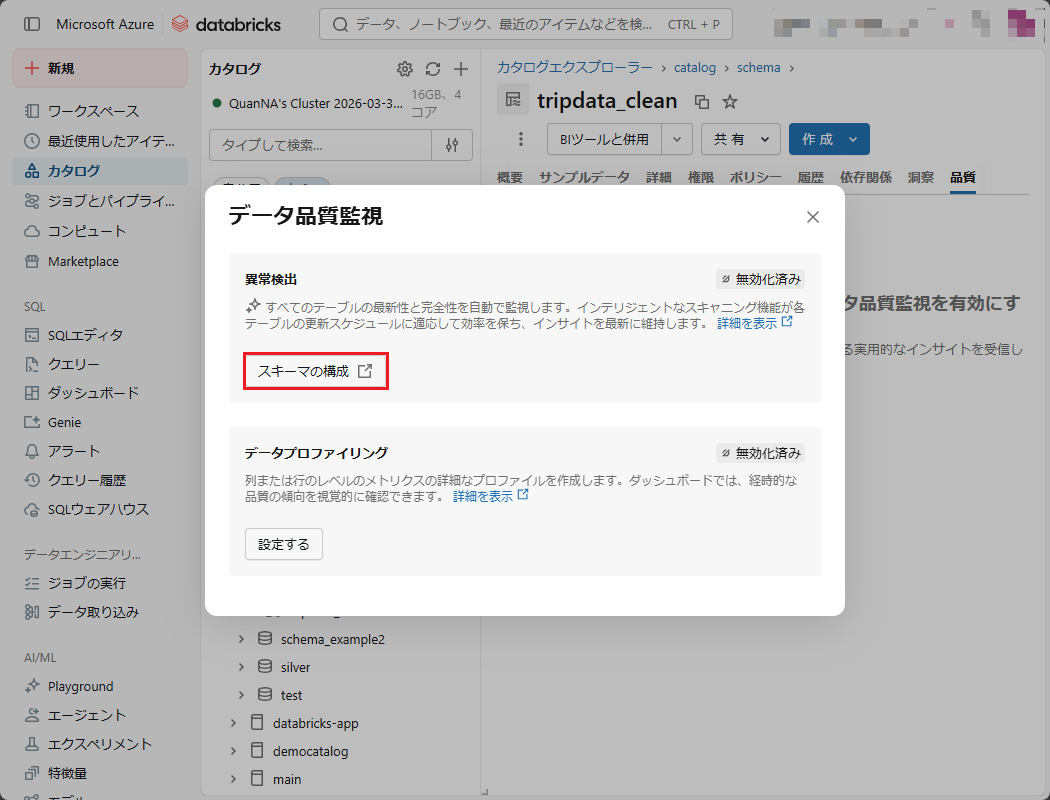Viewport: 1050px width, 800px height.
Task: Star tripdata_clean as favorite
Action: [730, 101]
